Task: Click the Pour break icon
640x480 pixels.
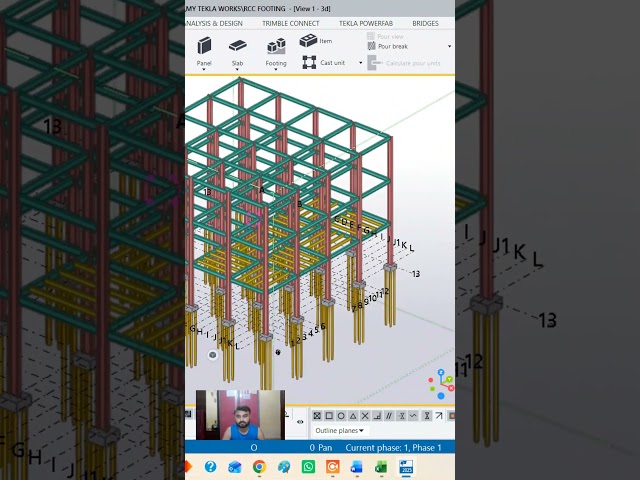Action: tap(371, 46)
